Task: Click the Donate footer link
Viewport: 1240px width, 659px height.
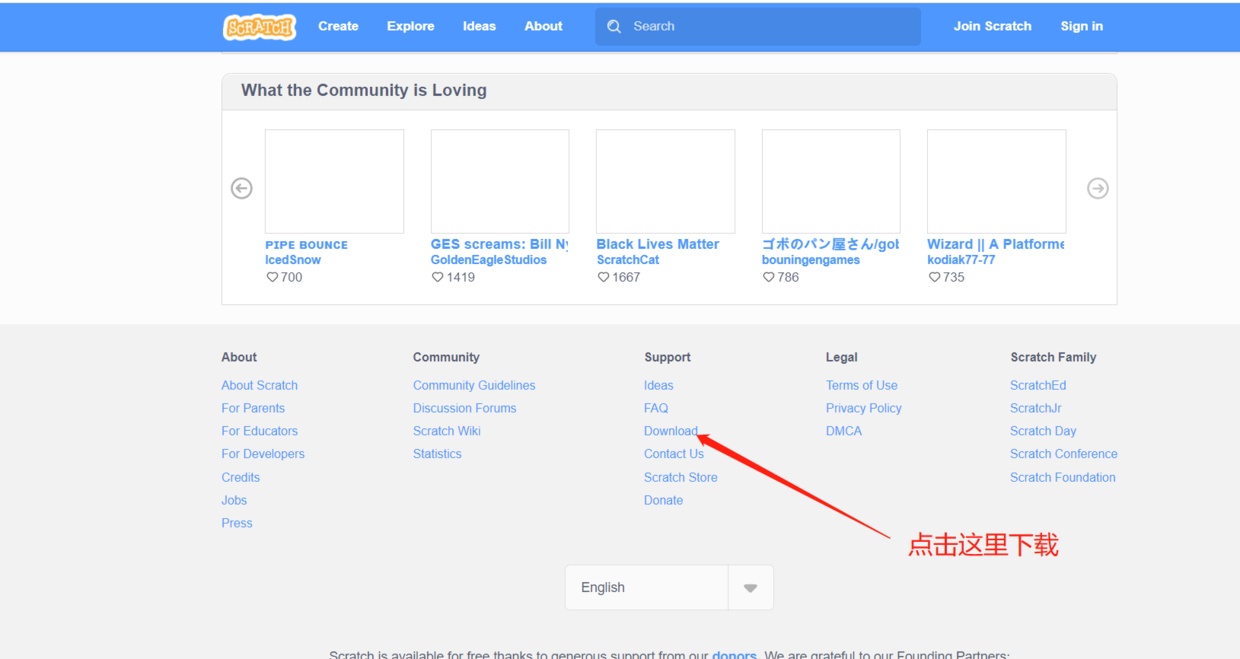Action: tap(664, 500)
